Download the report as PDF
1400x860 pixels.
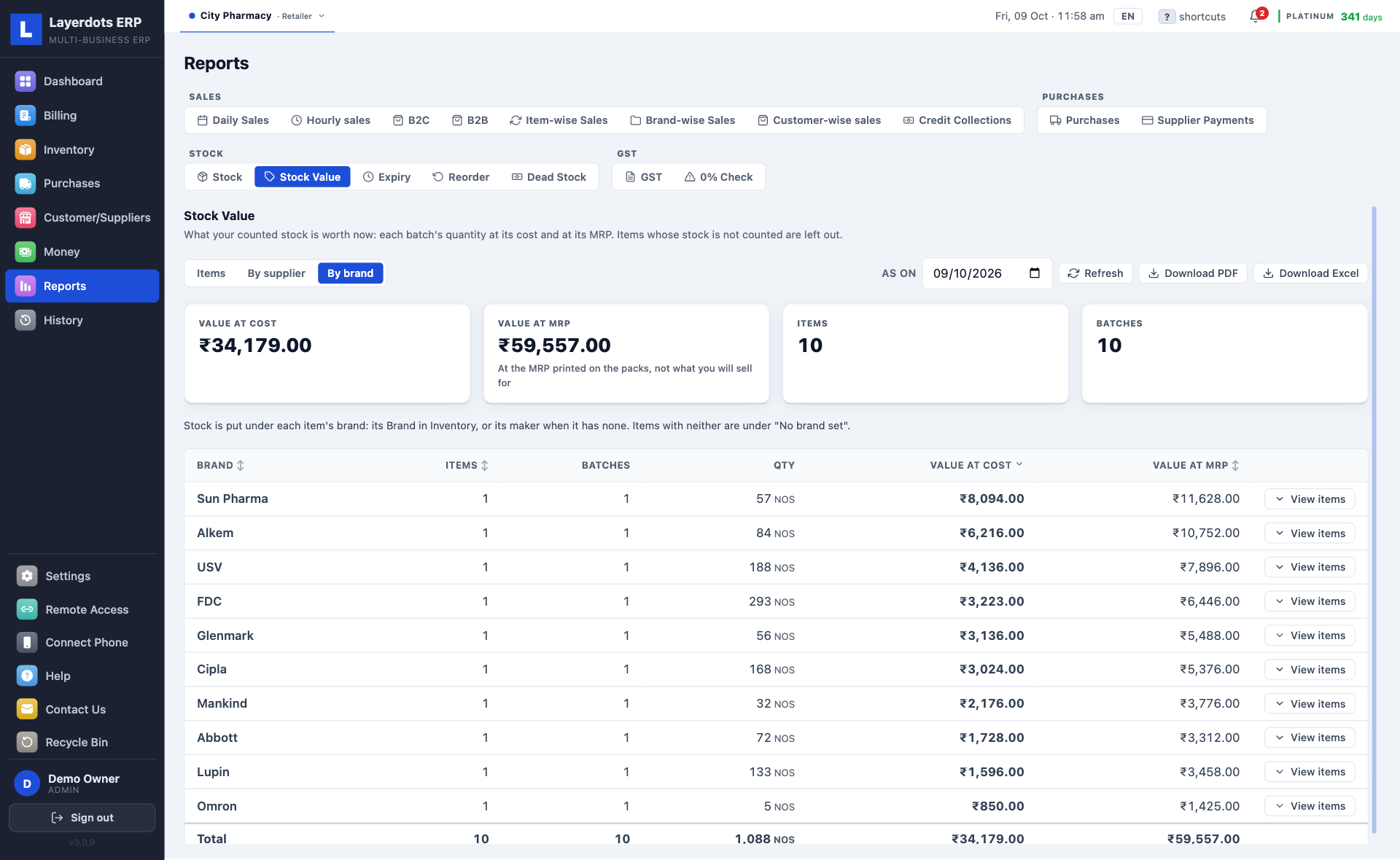click(x=1193, y=273)
